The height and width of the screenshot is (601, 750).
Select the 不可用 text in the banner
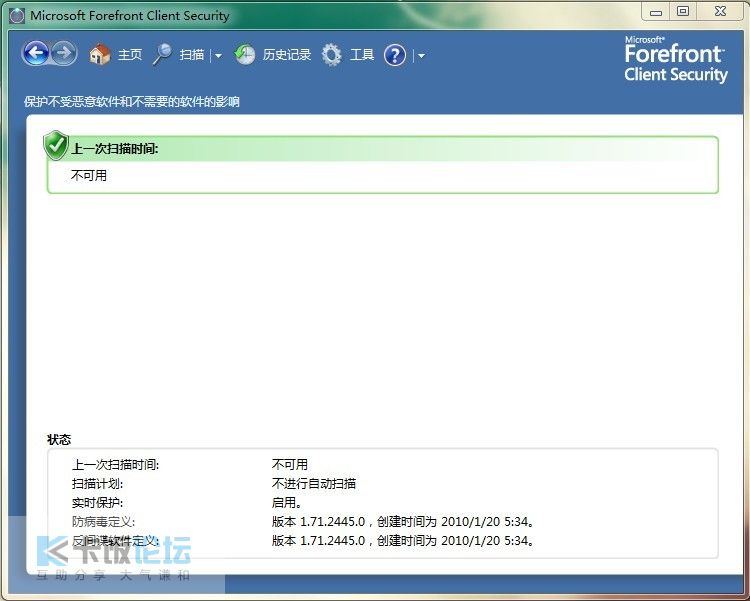(88, 175)
